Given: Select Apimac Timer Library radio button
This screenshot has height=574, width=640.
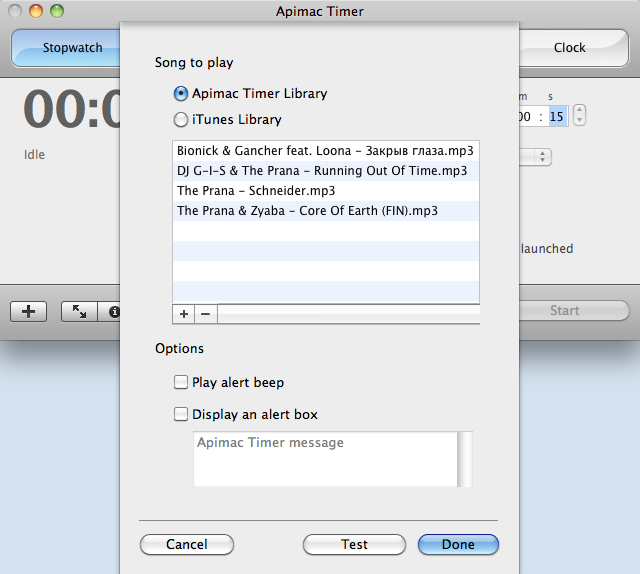Looking at the screenshot, I should click(x=181, y=93).
